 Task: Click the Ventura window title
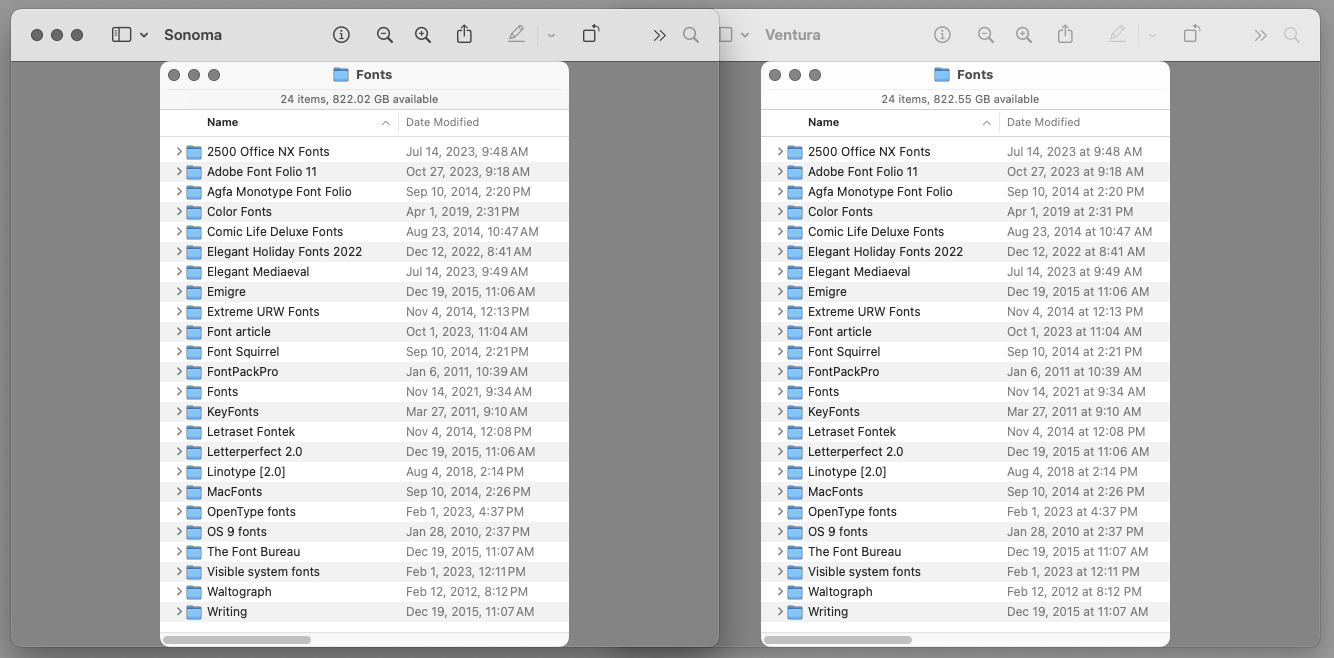[x=793, y=35]
